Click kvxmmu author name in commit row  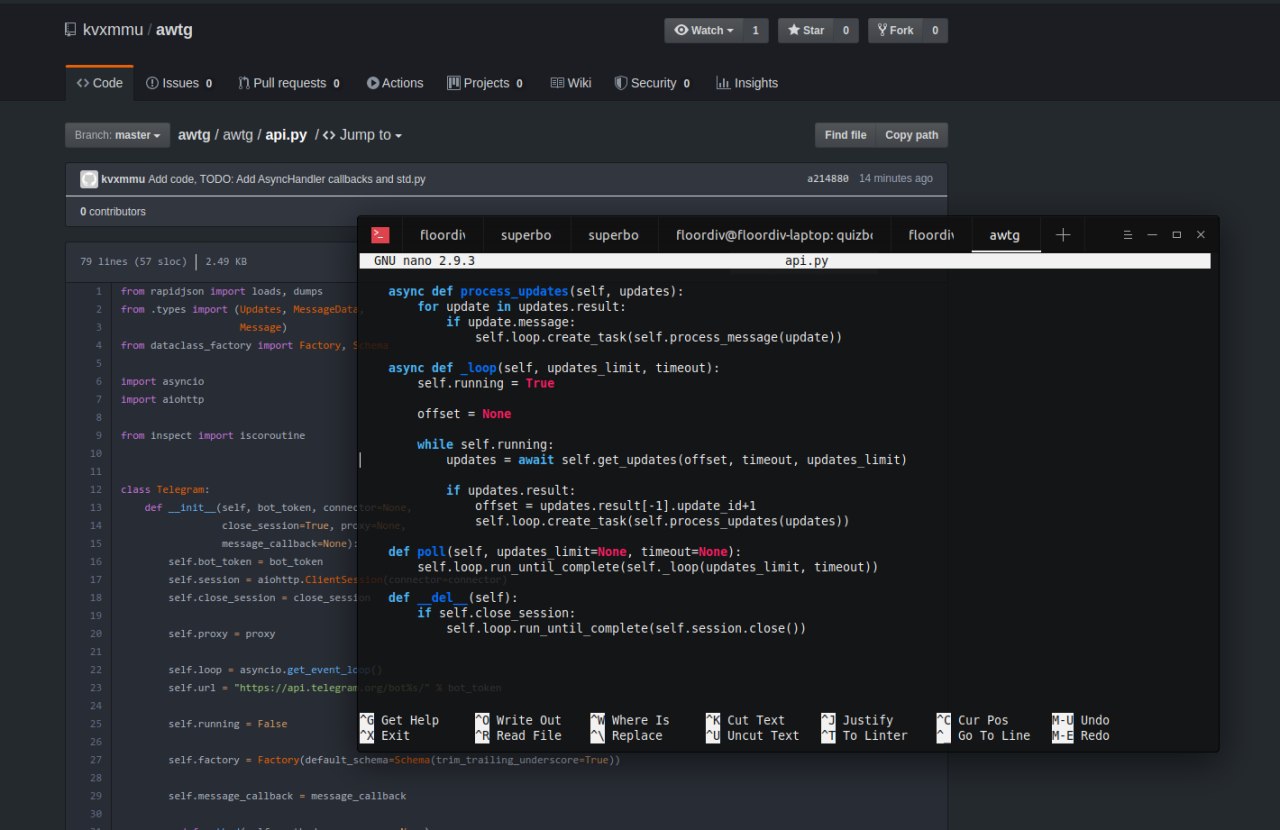pos(123,179)
